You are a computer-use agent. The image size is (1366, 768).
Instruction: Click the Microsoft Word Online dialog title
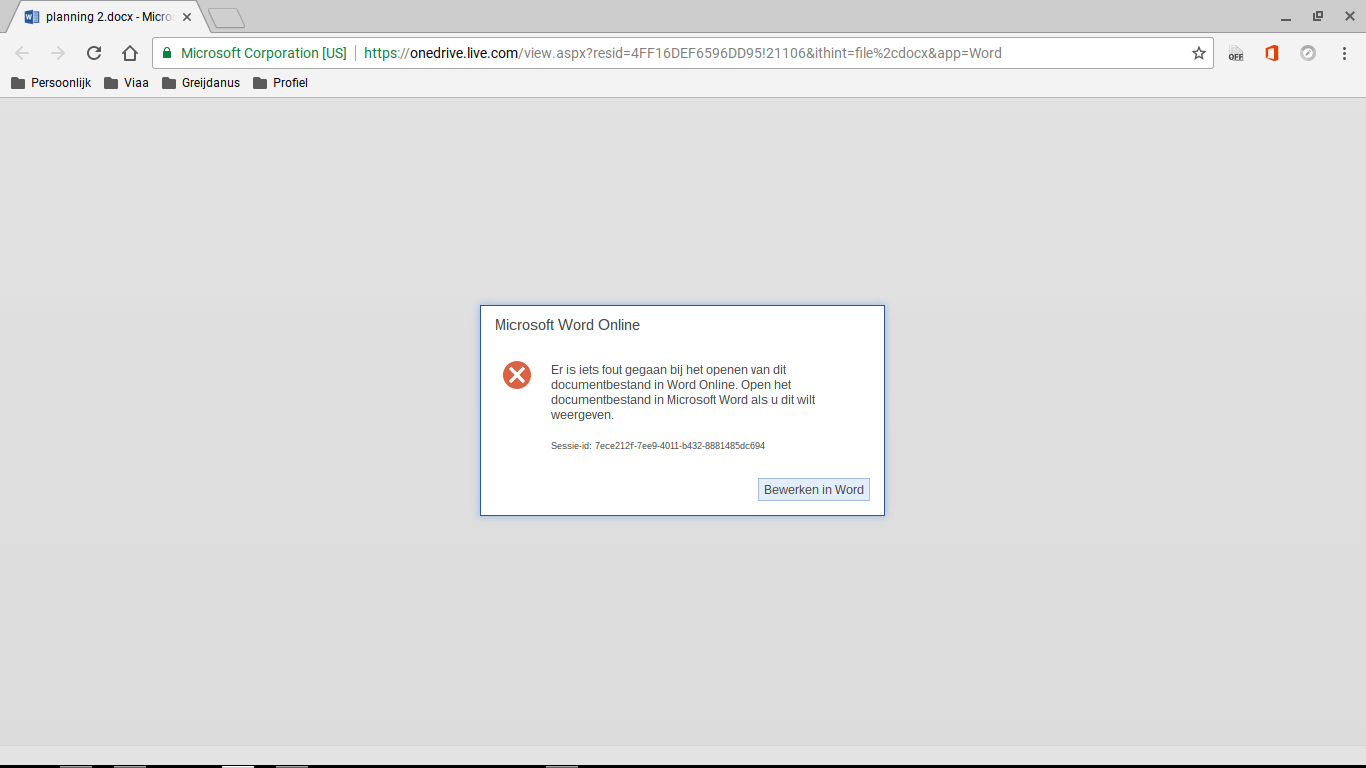[567, 325]
